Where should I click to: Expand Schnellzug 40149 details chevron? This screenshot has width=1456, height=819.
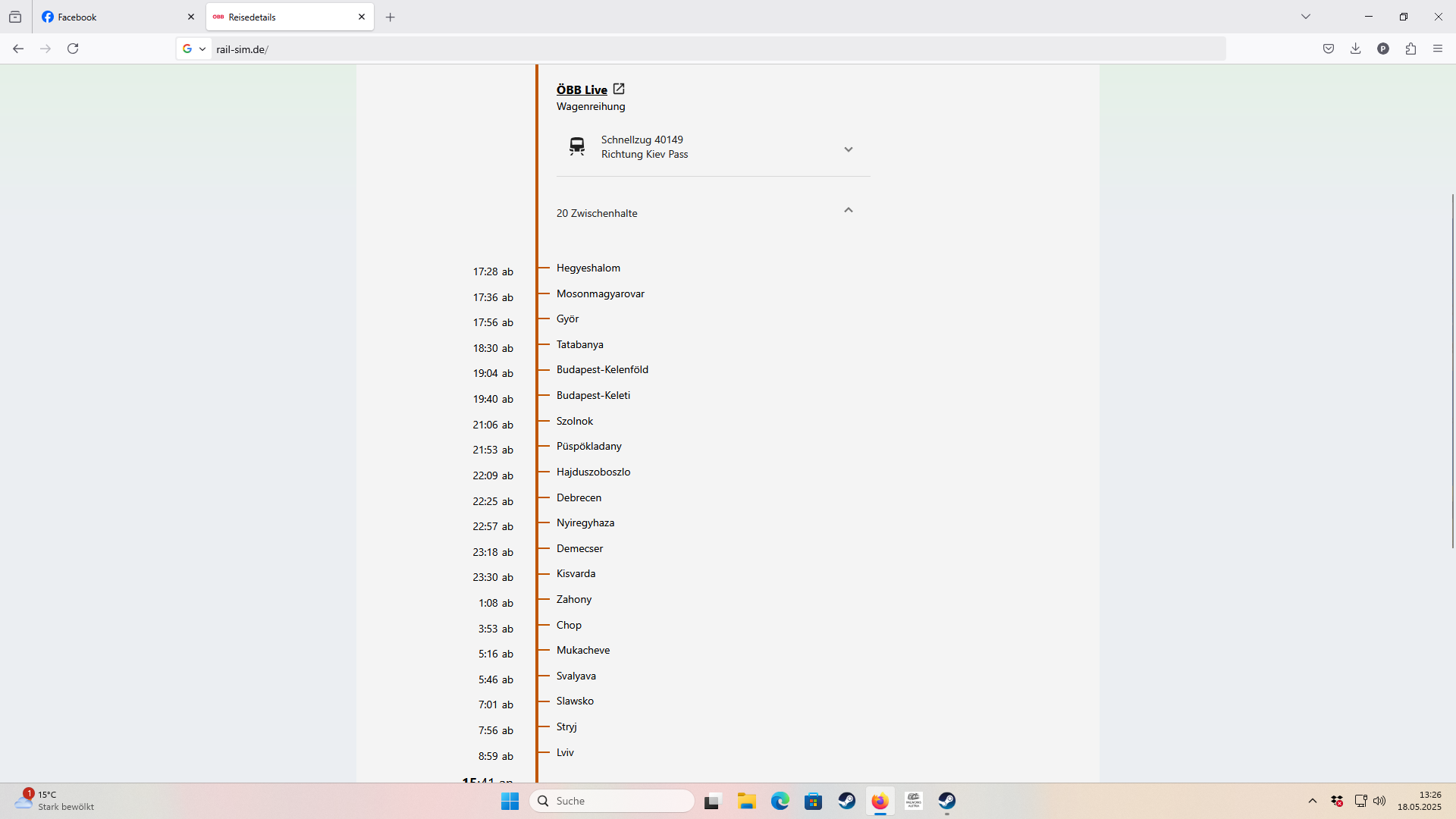[848, 149]
